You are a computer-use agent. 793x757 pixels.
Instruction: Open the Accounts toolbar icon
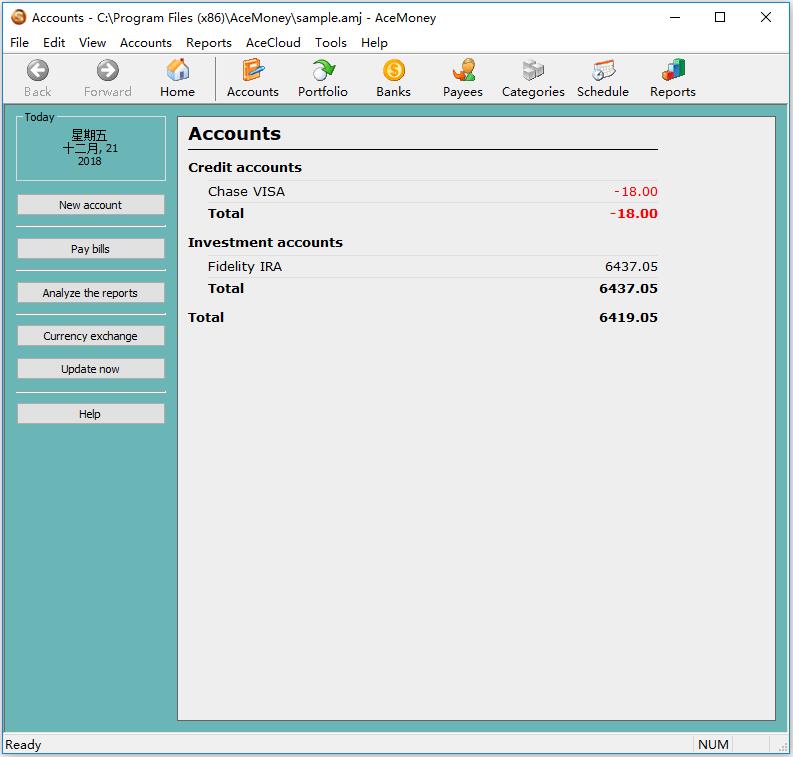[x=252, y=78]
